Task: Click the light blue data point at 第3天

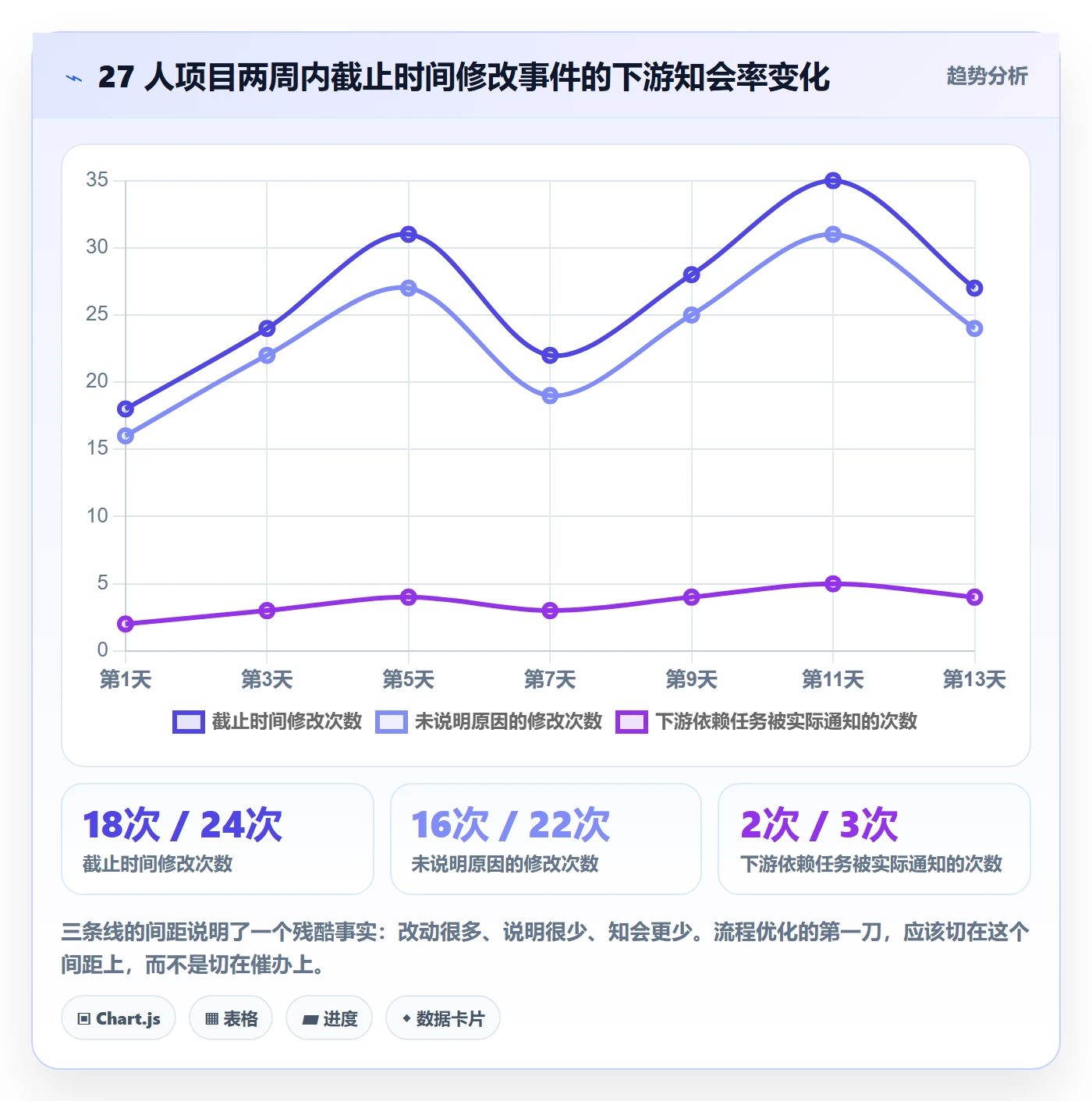Action: [x=267, y=356]
